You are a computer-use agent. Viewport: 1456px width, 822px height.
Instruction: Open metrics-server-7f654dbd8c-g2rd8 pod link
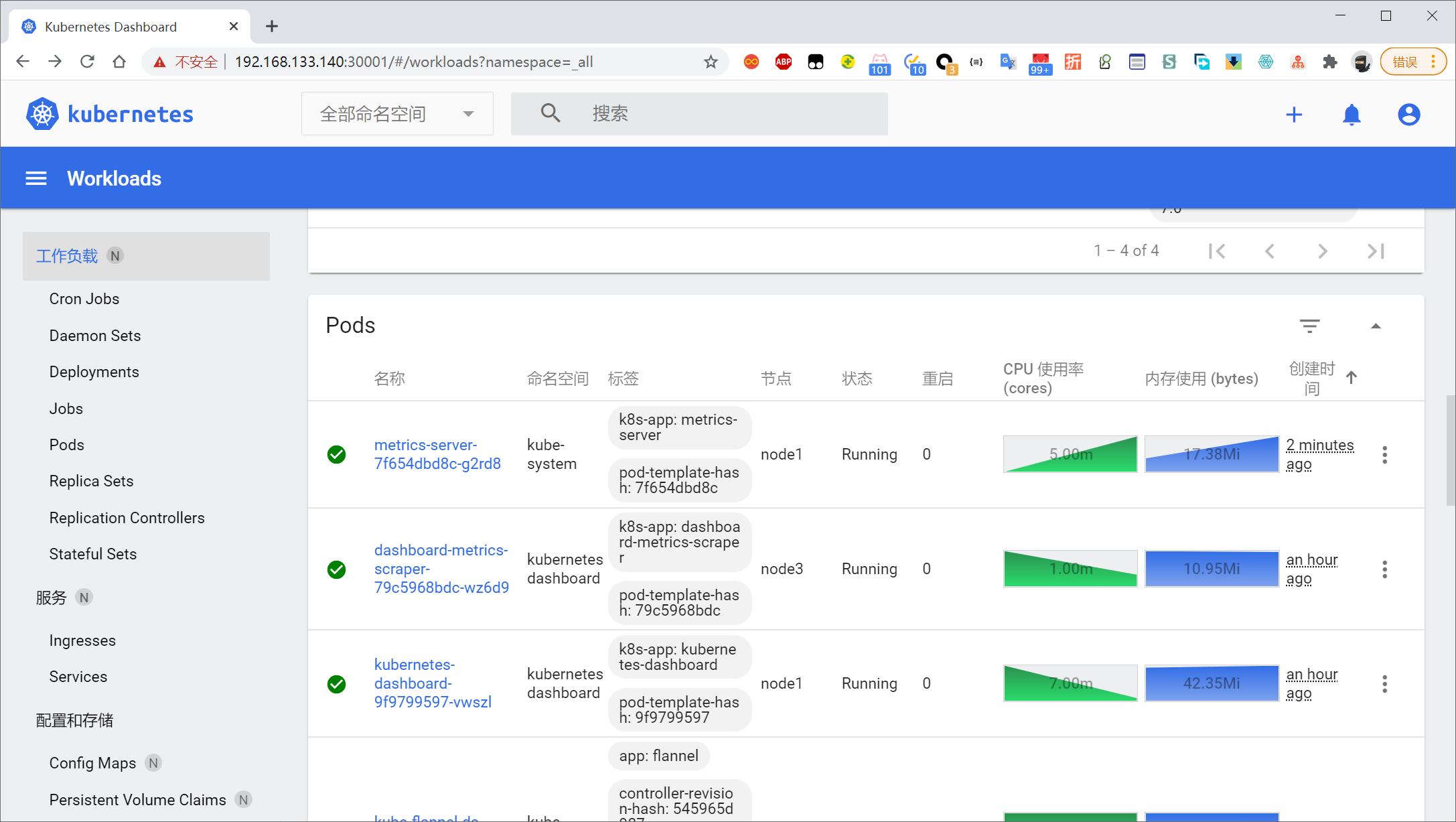coord(437,454)
